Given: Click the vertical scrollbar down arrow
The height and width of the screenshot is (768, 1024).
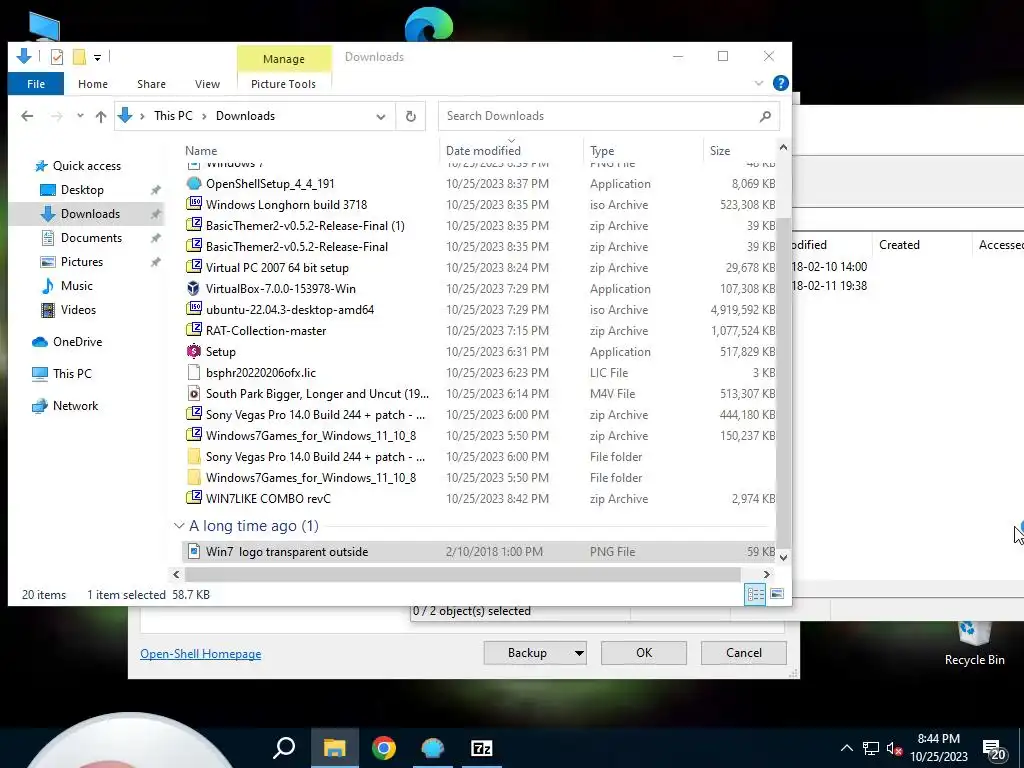Looking at the screenshot, I should coord(784,557).
